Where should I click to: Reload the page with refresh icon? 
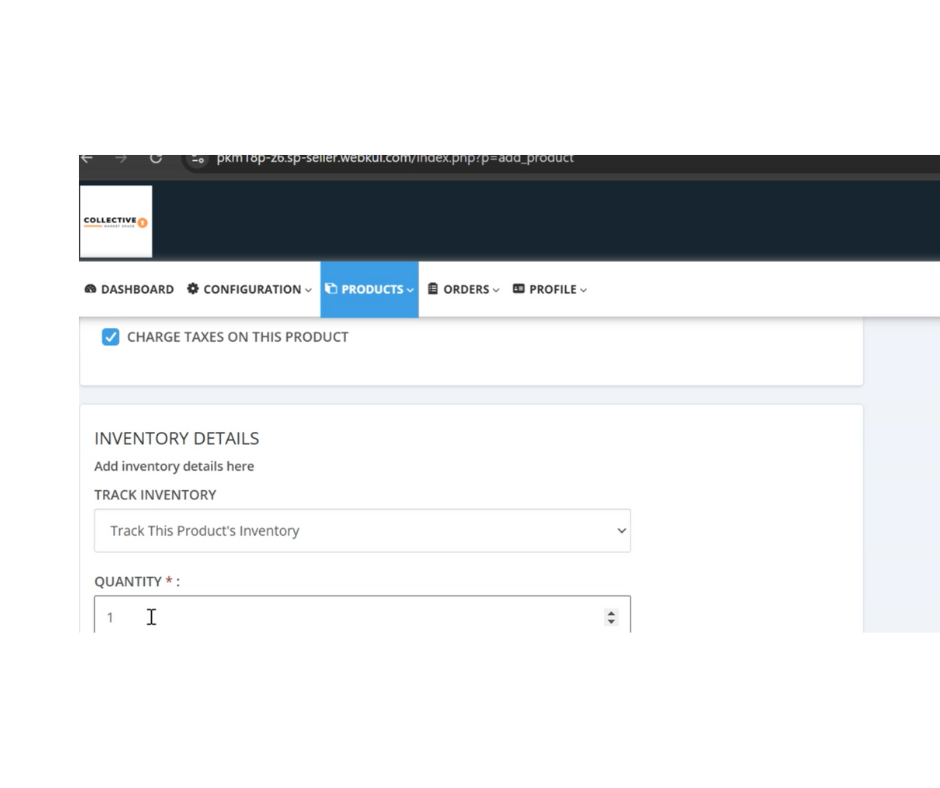156,158
